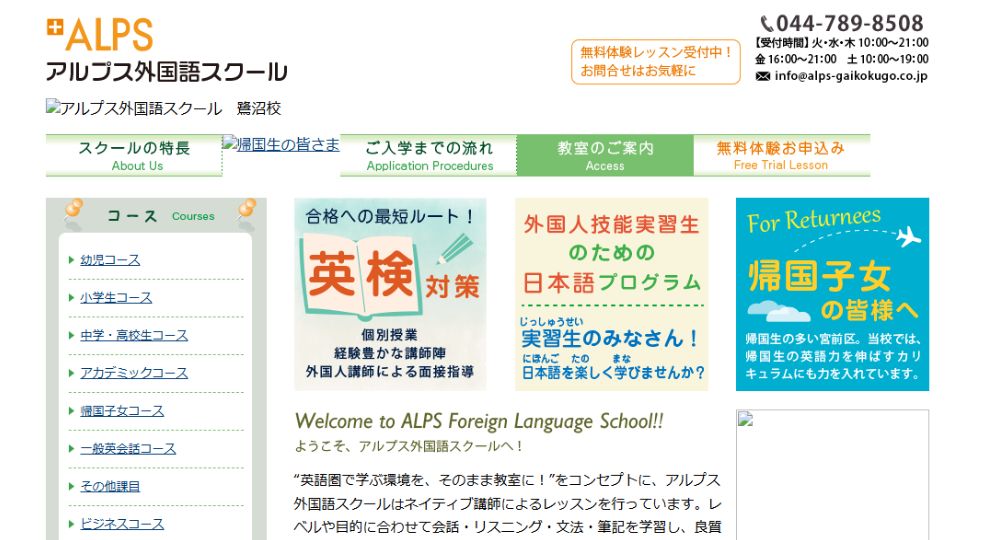
Task: Open the その他課目 link
Action: 110,486
